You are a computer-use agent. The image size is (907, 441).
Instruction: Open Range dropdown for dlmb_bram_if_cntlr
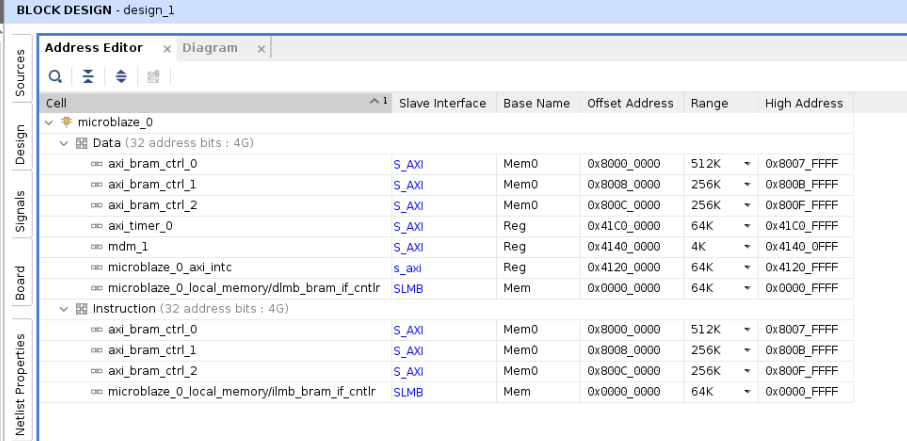pos(747,289)
